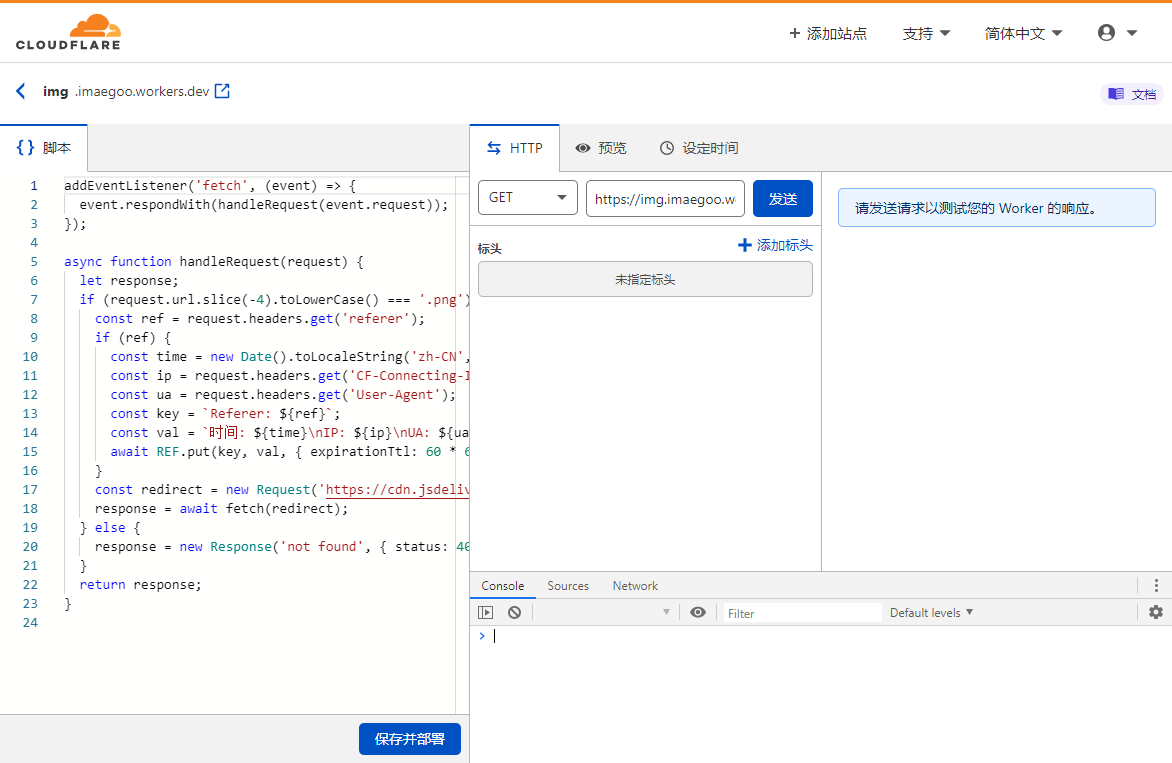Screen dimensions: 1172x763
Task: Click the 'async function handleRequest' line
Action: tap(214, 262)
